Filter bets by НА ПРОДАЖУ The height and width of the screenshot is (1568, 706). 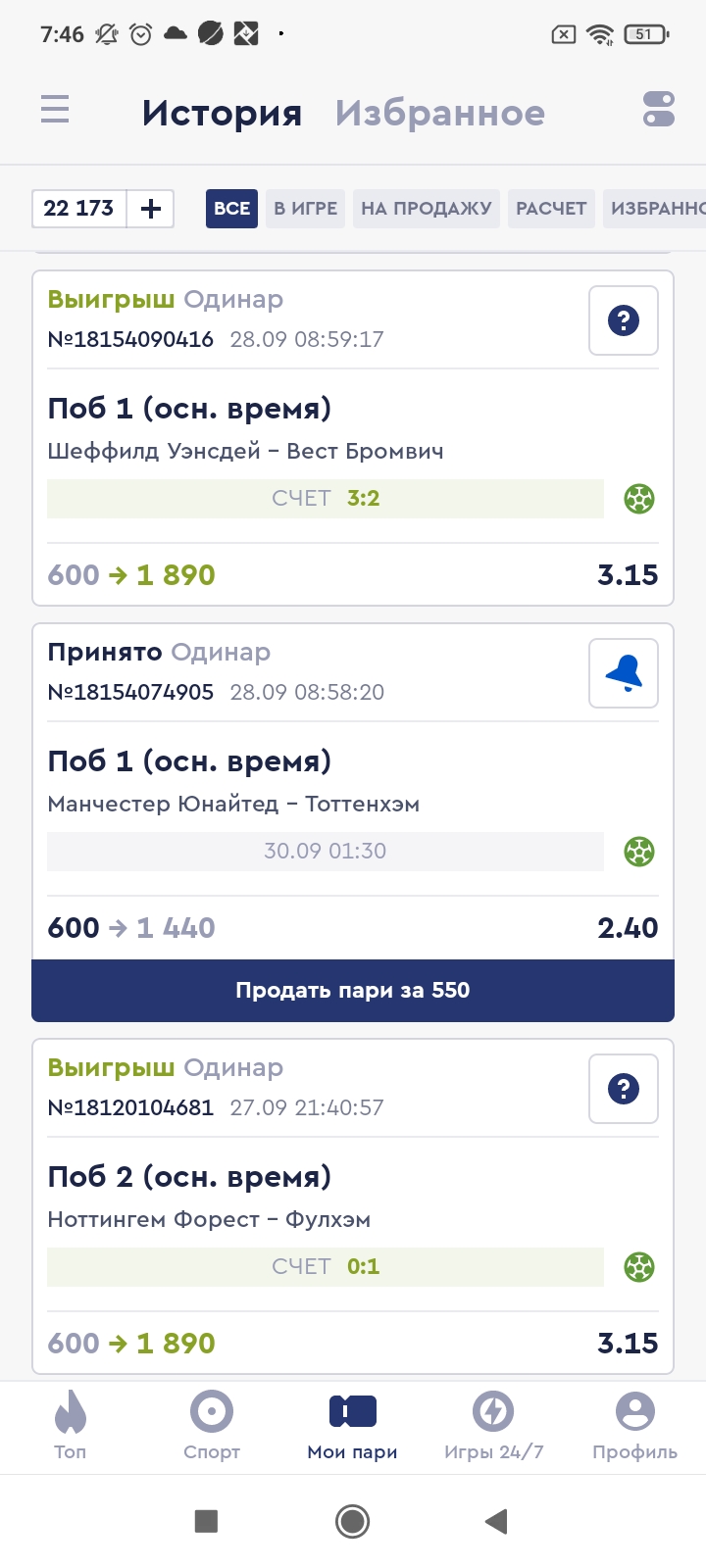click(427, 209)
